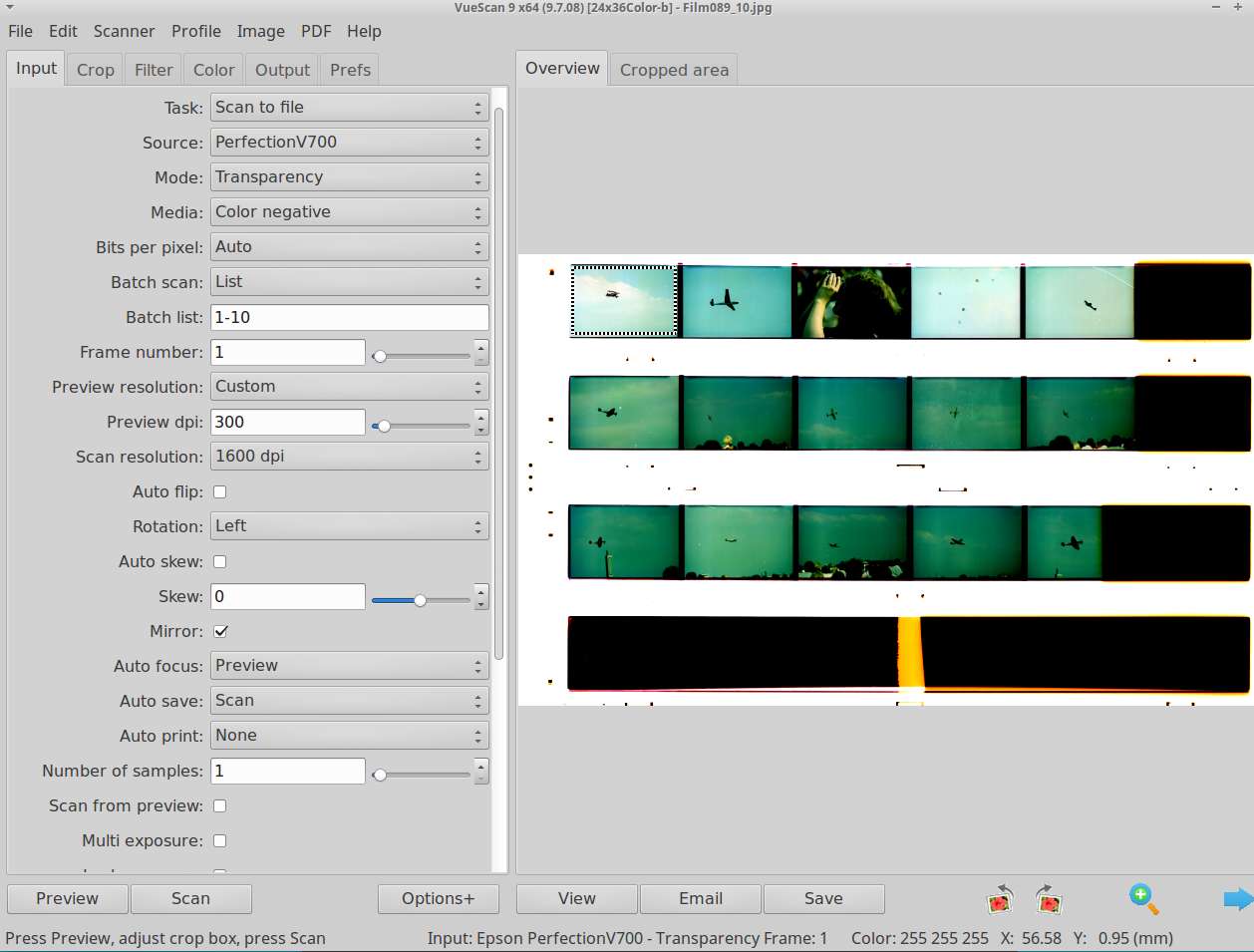Image resolution: width=1254 pixels, height=952 pixels.
Task: Enable the Auto flip checkbox
Action: click(x=220, y=491)
